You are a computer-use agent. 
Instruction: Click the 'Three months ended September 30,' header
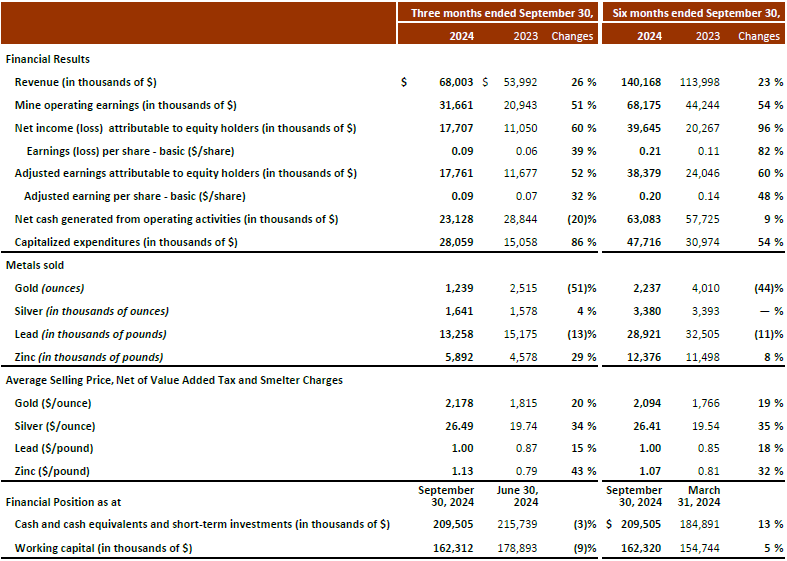(497, 13)
